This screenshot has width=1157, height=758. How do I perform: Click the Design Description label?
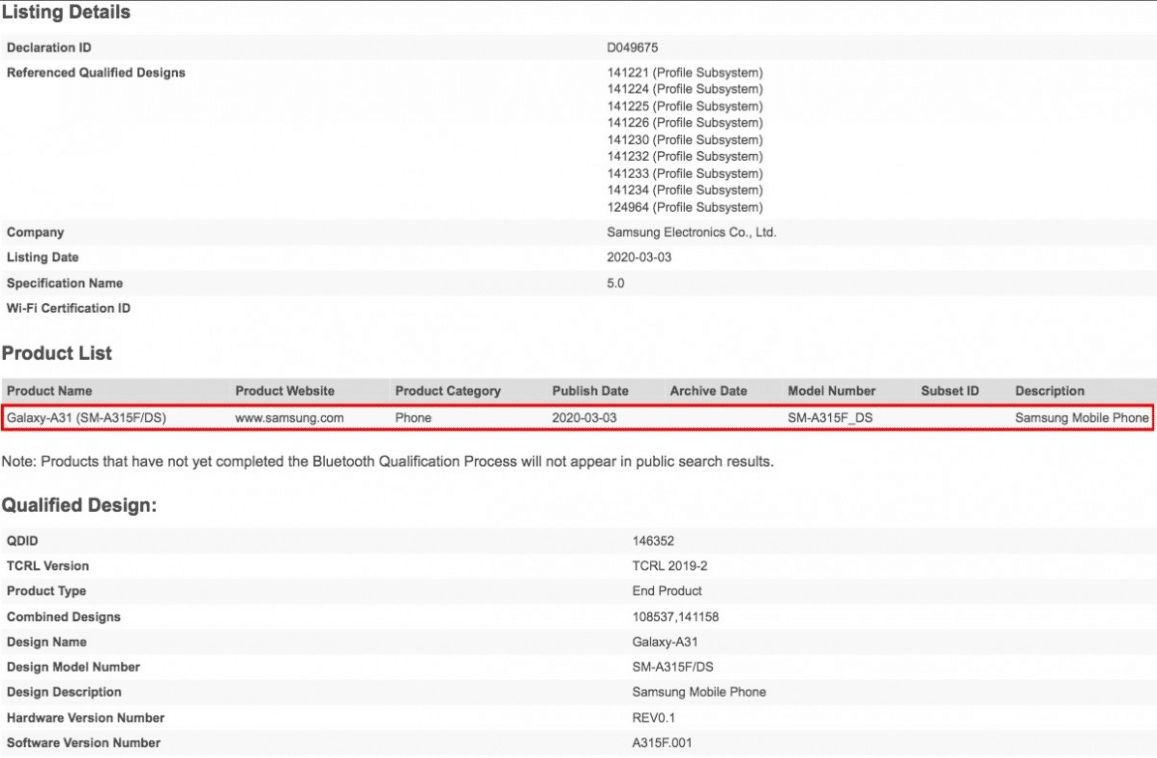[x=64, y=692]
